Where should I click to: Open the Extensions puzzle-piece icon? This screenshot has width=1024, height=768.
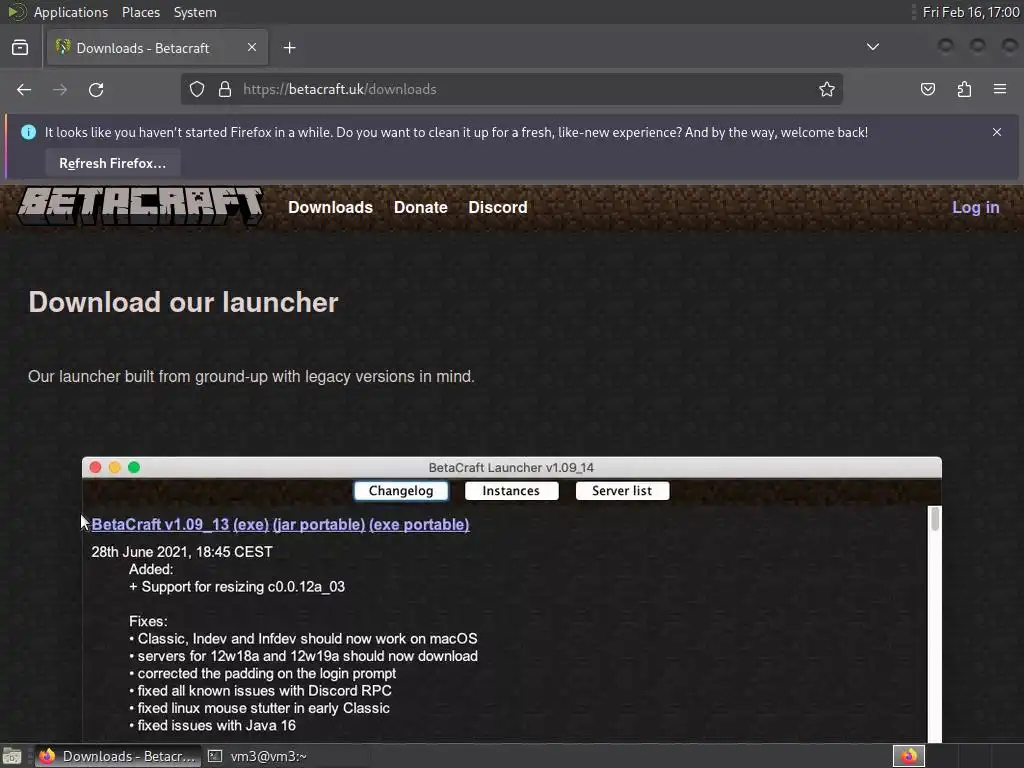(x=964, y=89)
